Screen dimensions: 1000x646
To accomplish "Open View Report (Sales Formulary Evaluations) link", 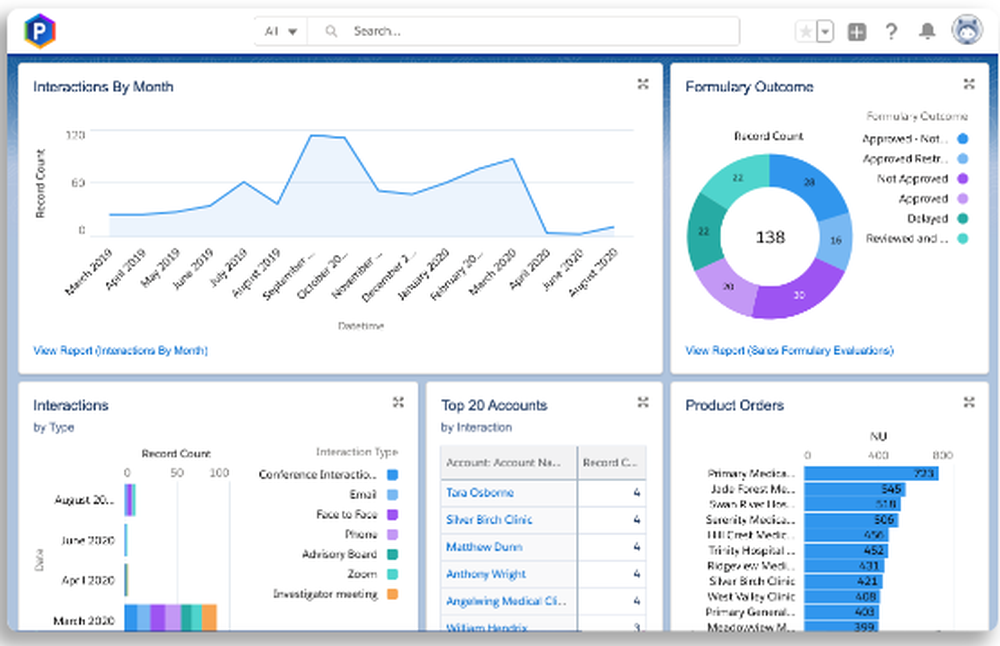I will tap(789, 350).
